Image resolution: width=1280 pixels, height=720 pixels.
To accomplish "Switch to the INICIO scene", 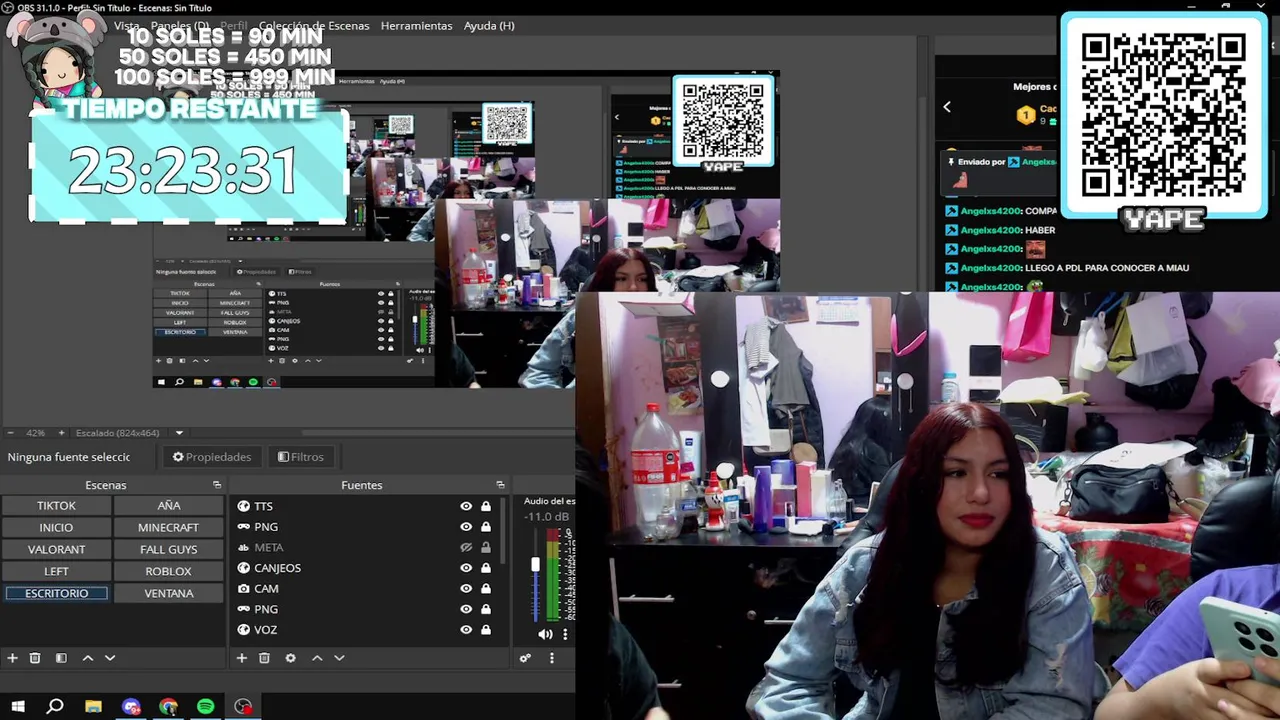I will coord(56,528).
